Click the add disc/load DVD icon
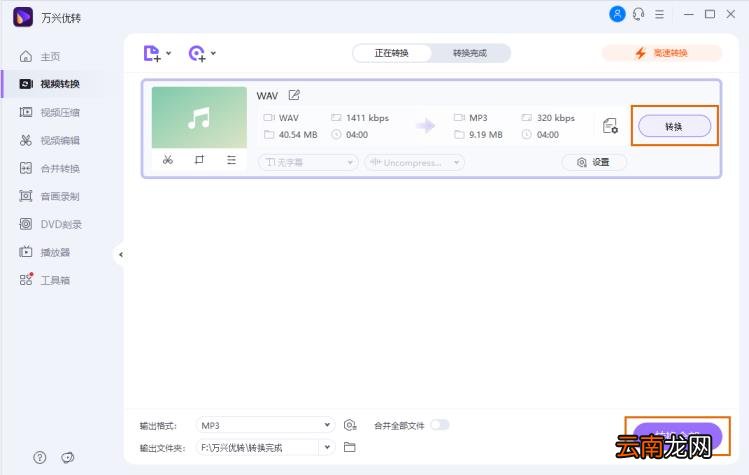The height and width of the screenshot is (475, 749). pos(197,54)
